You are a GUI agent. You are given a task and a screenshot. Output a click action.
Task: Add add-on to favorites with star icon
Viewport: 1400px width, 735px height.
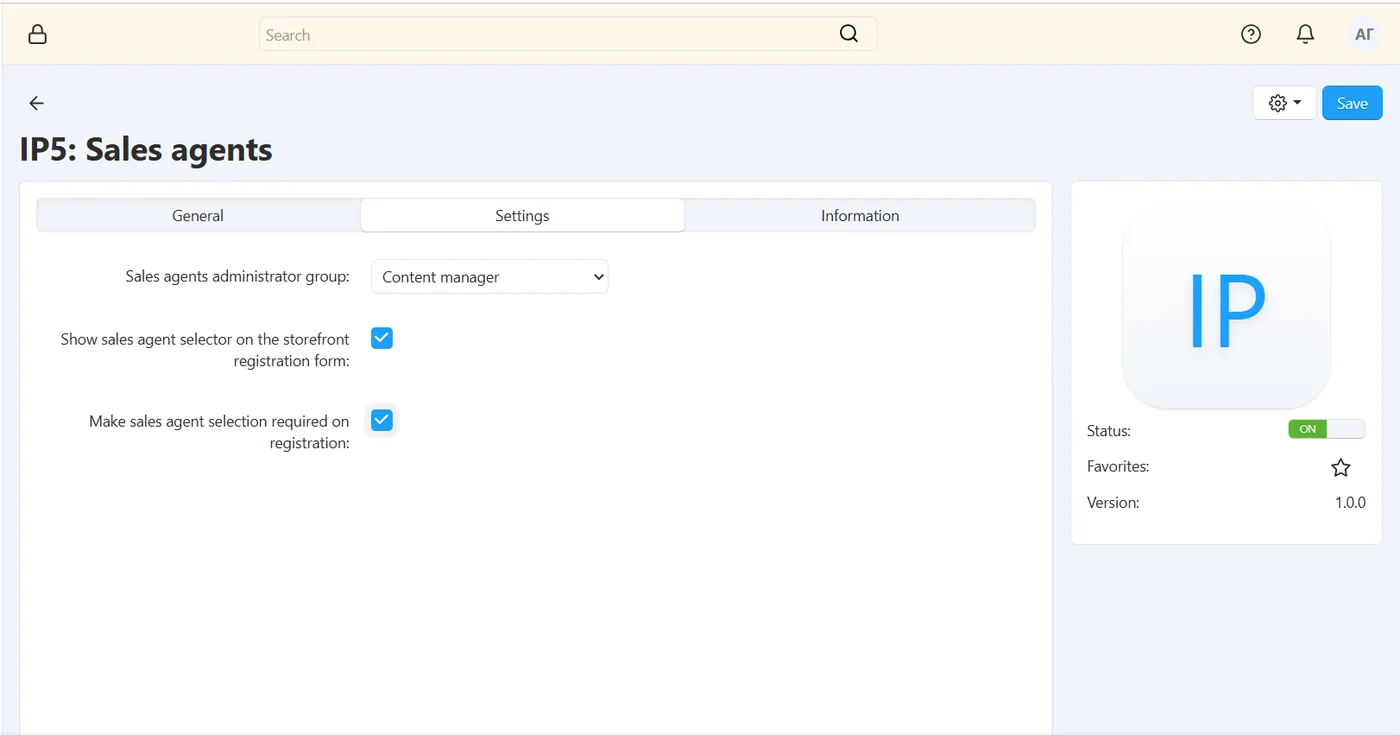point(1341,467)
